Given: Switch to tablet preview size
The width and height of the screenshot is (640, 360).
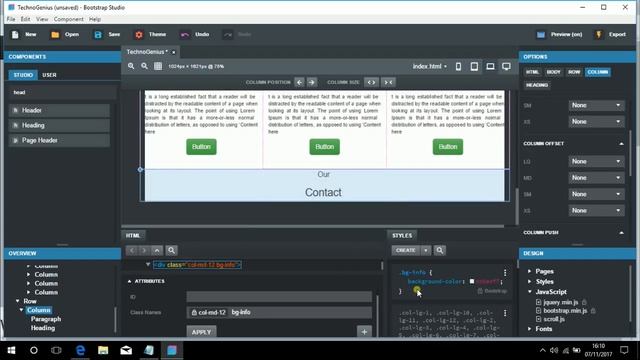Looking at the screenshot, I should [x=474, y=67].
